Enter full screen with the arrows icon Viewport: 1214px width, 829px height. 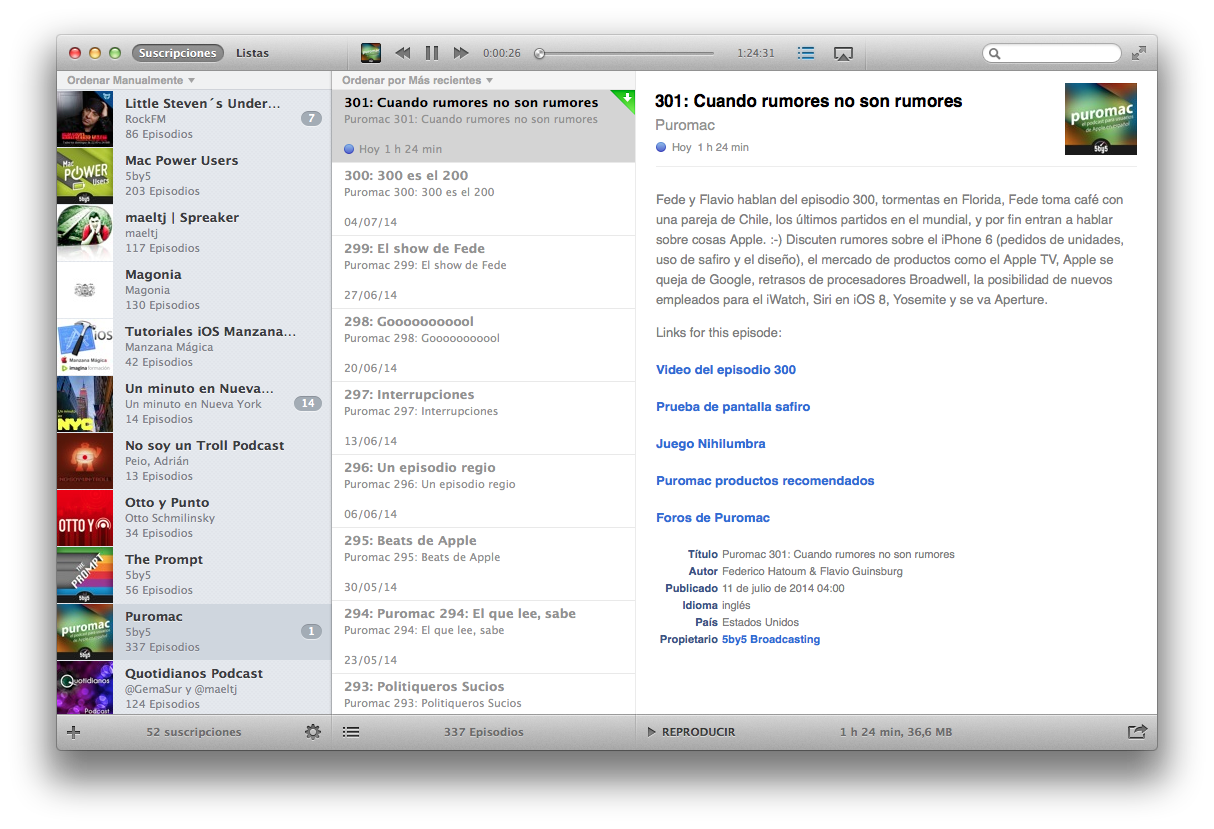[x=1139, y=53]
